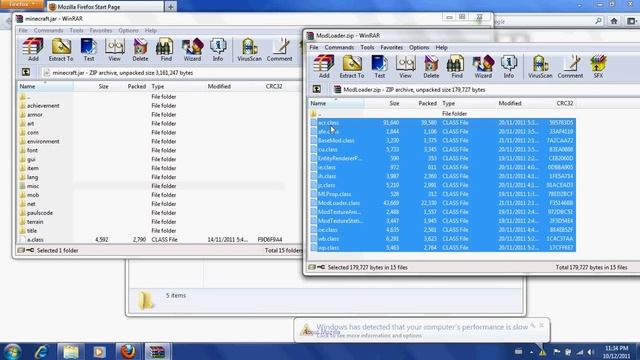This screenshot has width=640, height=360.
Task: Open Commands menu in ModLoader.zip window
Action: 339,47
